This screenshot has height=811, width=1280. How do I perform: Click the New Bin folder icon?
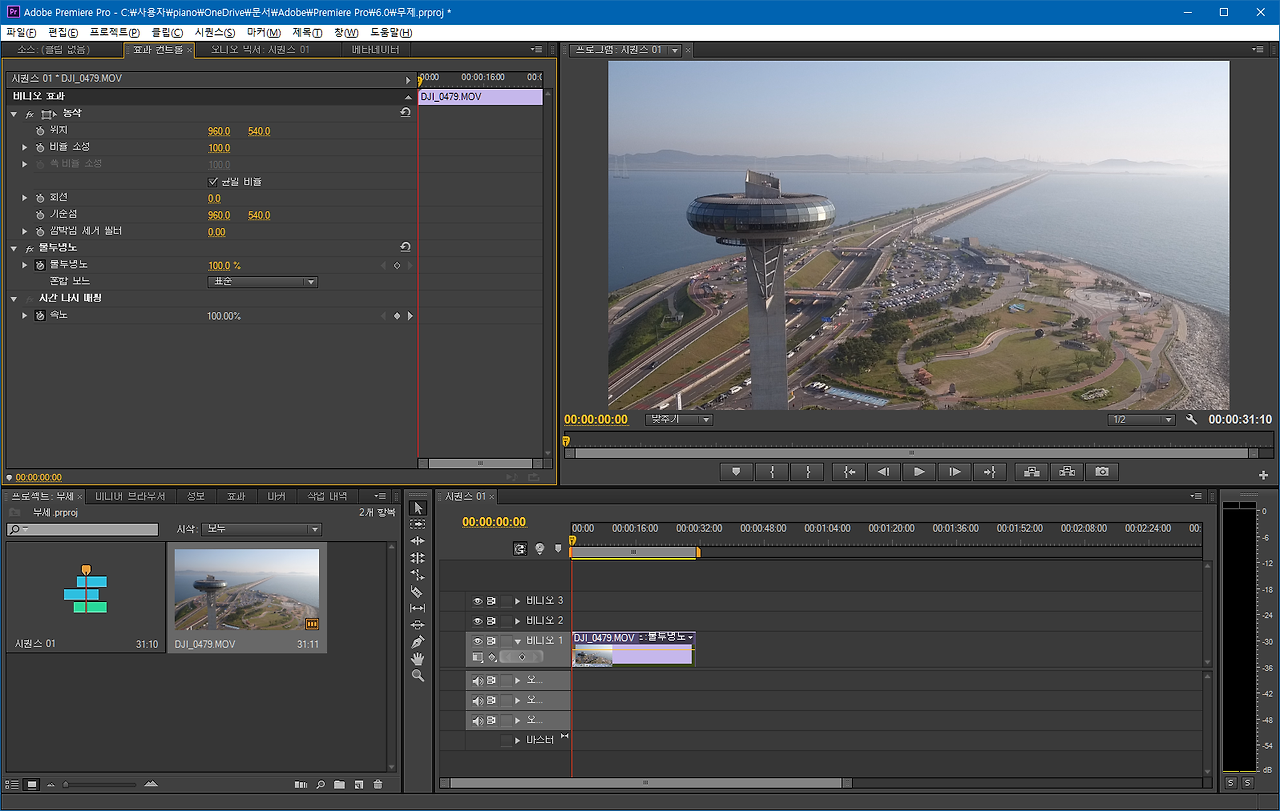click(339, 785)
